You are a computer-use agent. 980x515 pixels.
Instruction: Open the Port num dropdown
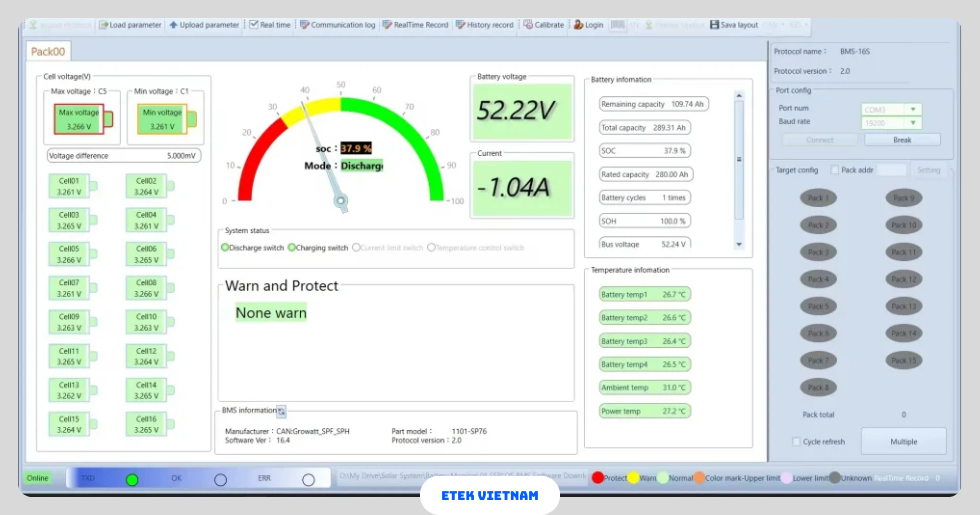click(912, 109)
